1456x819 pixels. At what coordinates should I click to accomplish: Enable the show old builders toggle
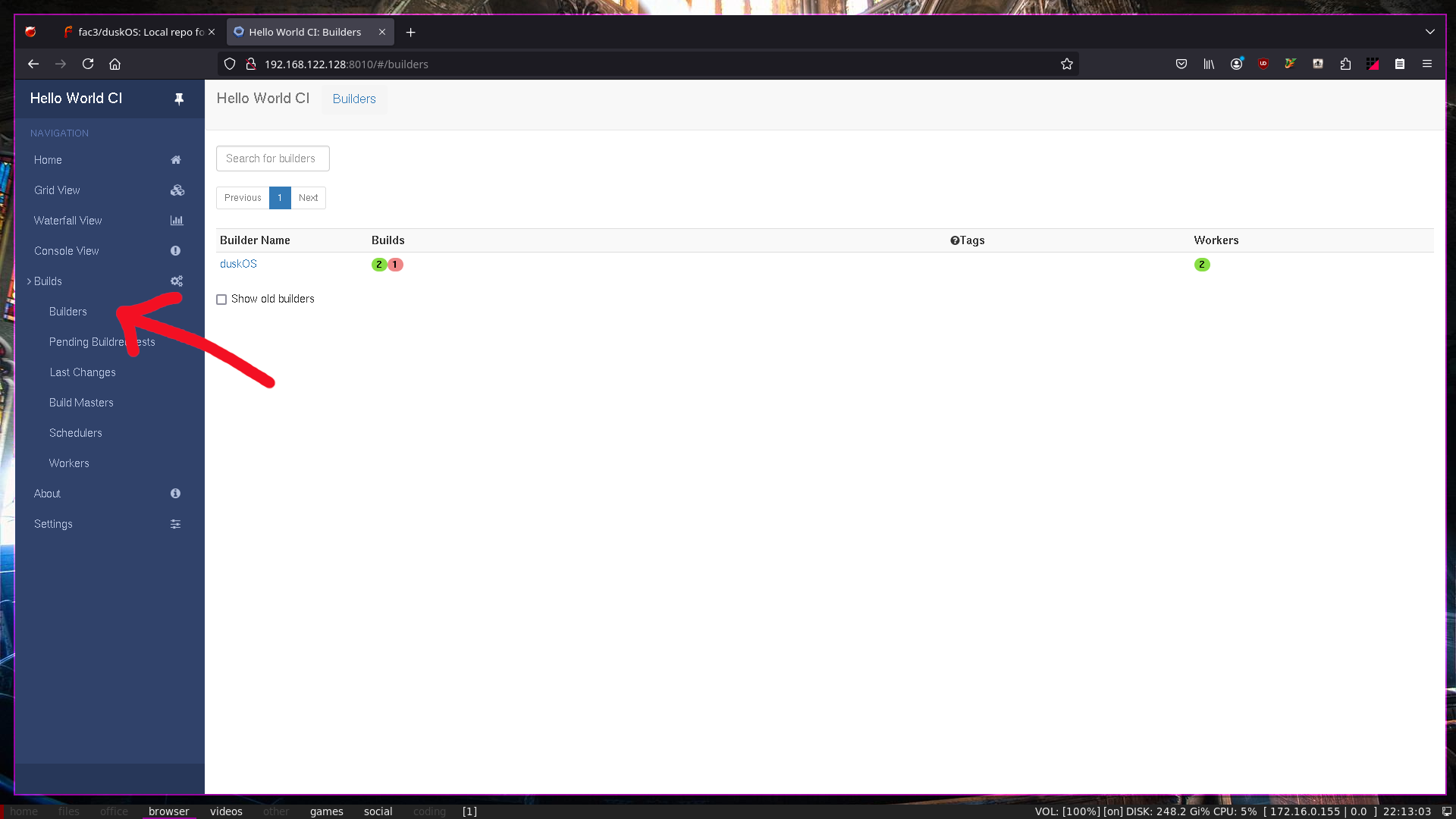tap(221, 299)
